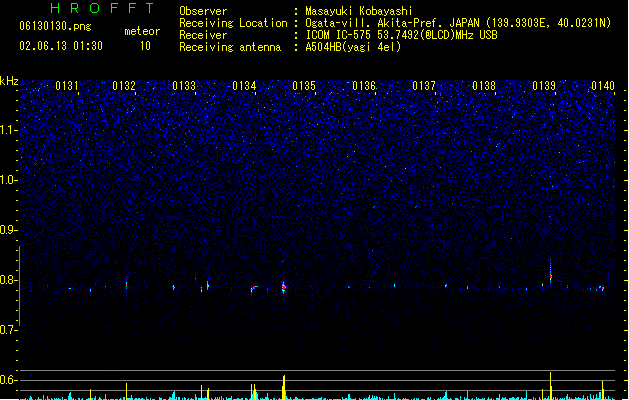Select the ICOM IC-575 receiver value
This screenshot has width=629, height=400.
click(x=402, y=35)
